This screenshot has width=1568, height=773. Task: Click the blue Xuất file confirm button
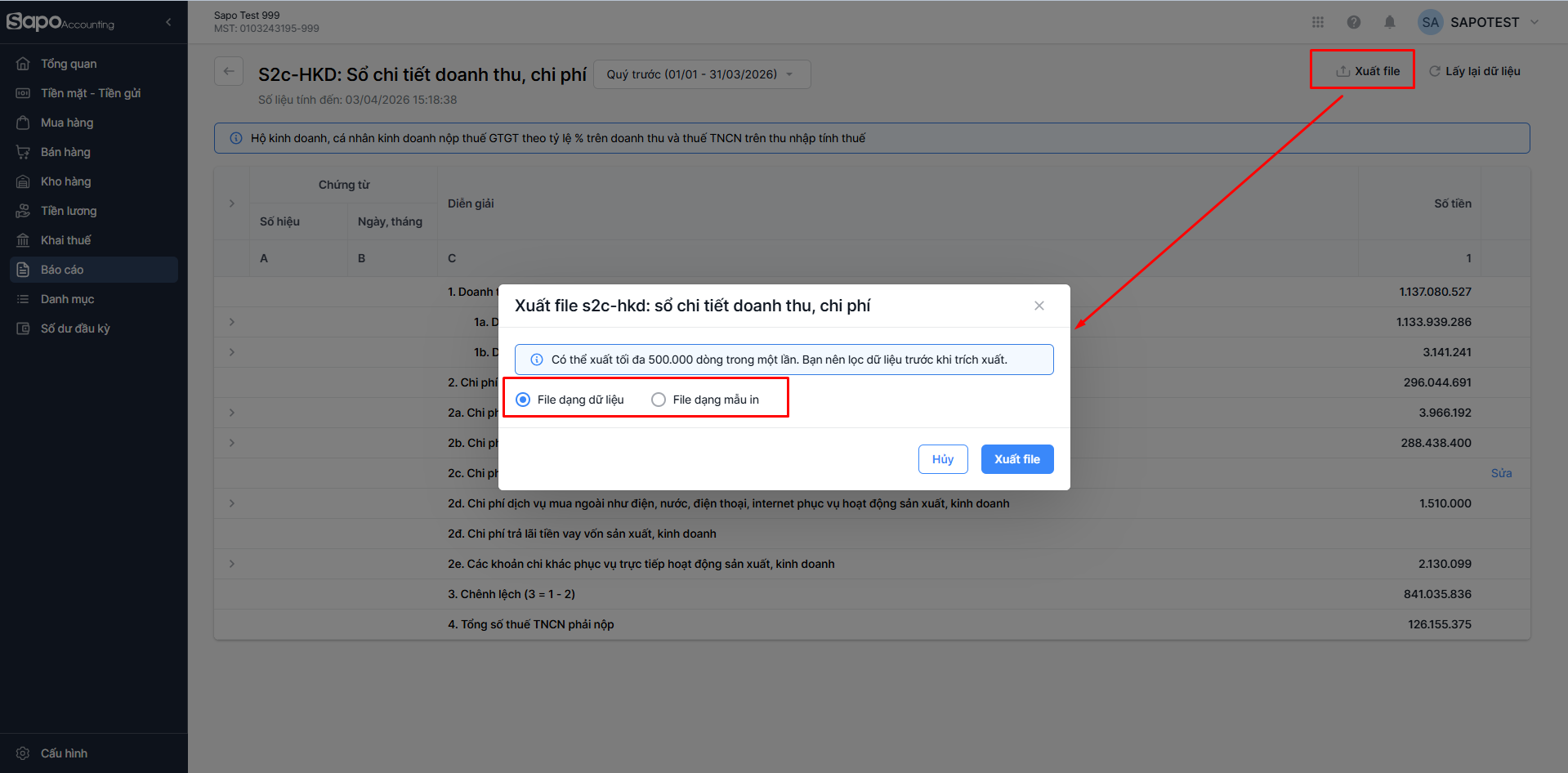point(1016,459)
